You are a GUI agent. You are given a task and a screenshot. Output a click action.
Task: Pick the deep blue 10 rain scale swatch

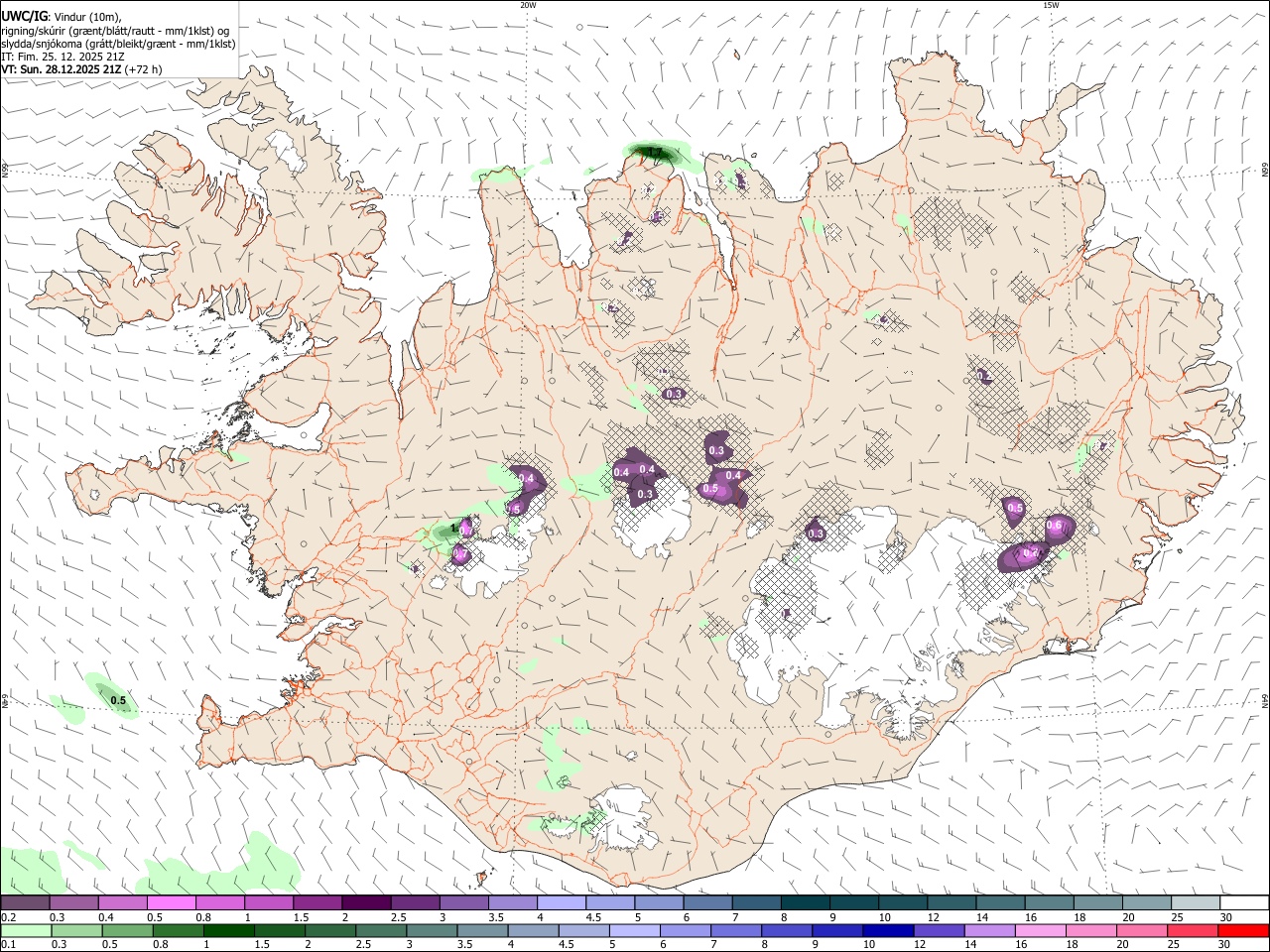pos(888,930)
